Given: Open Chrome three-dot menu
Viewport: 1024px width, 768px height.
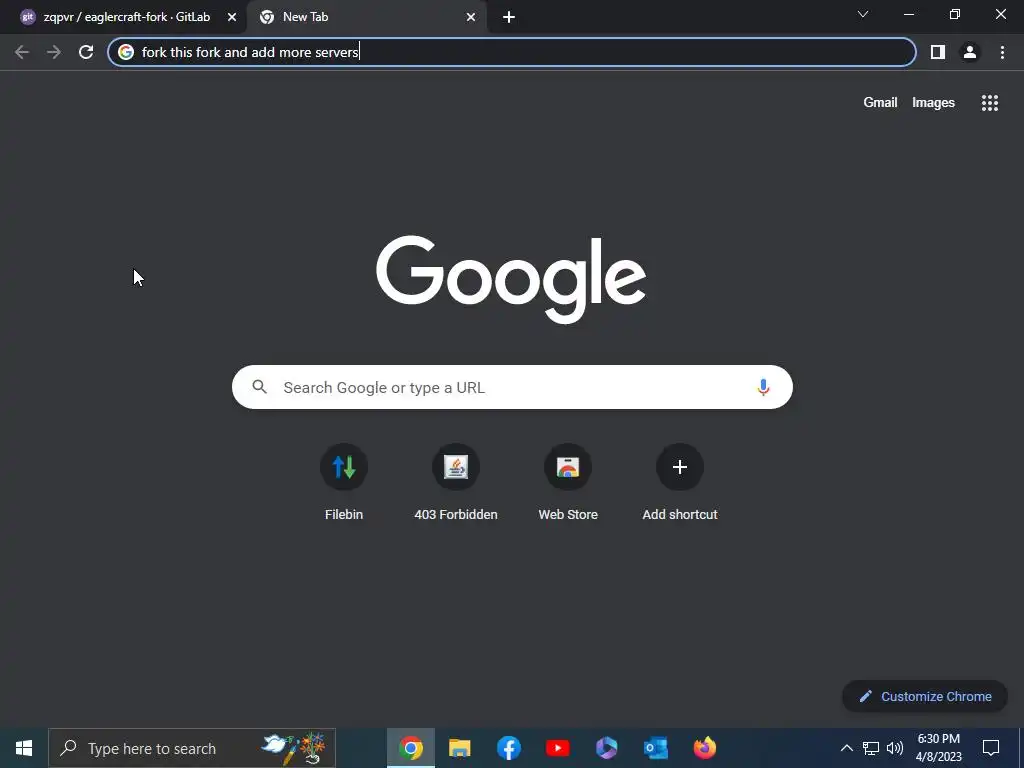Looking at the screenshot, I should [1002, 52].
